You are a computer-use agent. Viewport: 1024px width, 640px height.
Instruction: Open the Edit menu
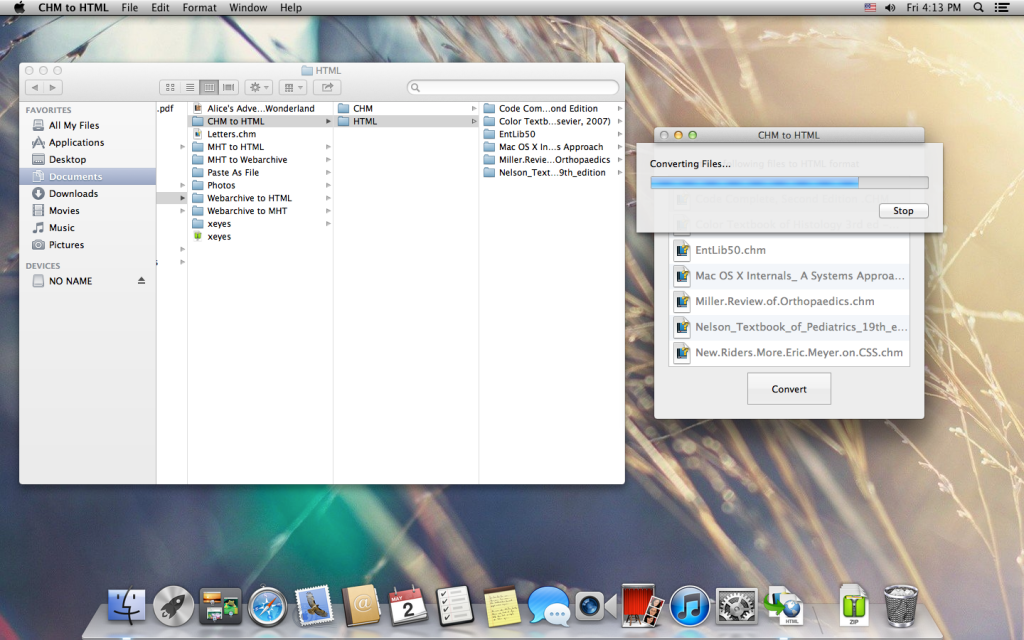[160, 8]
